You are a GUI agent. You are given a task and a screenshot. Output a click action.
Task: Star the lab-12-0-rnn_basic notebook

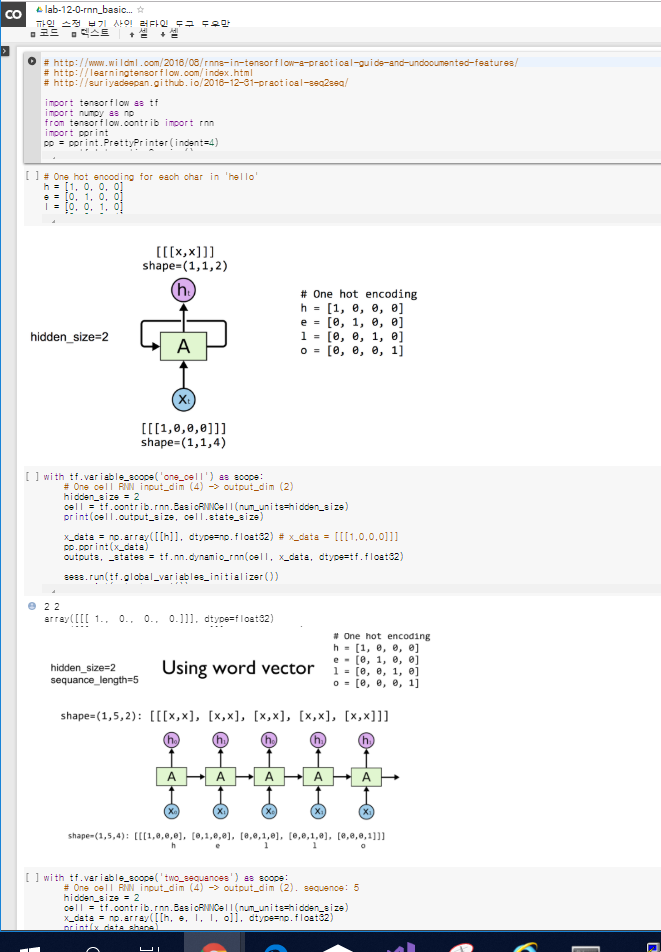point(140,10)
